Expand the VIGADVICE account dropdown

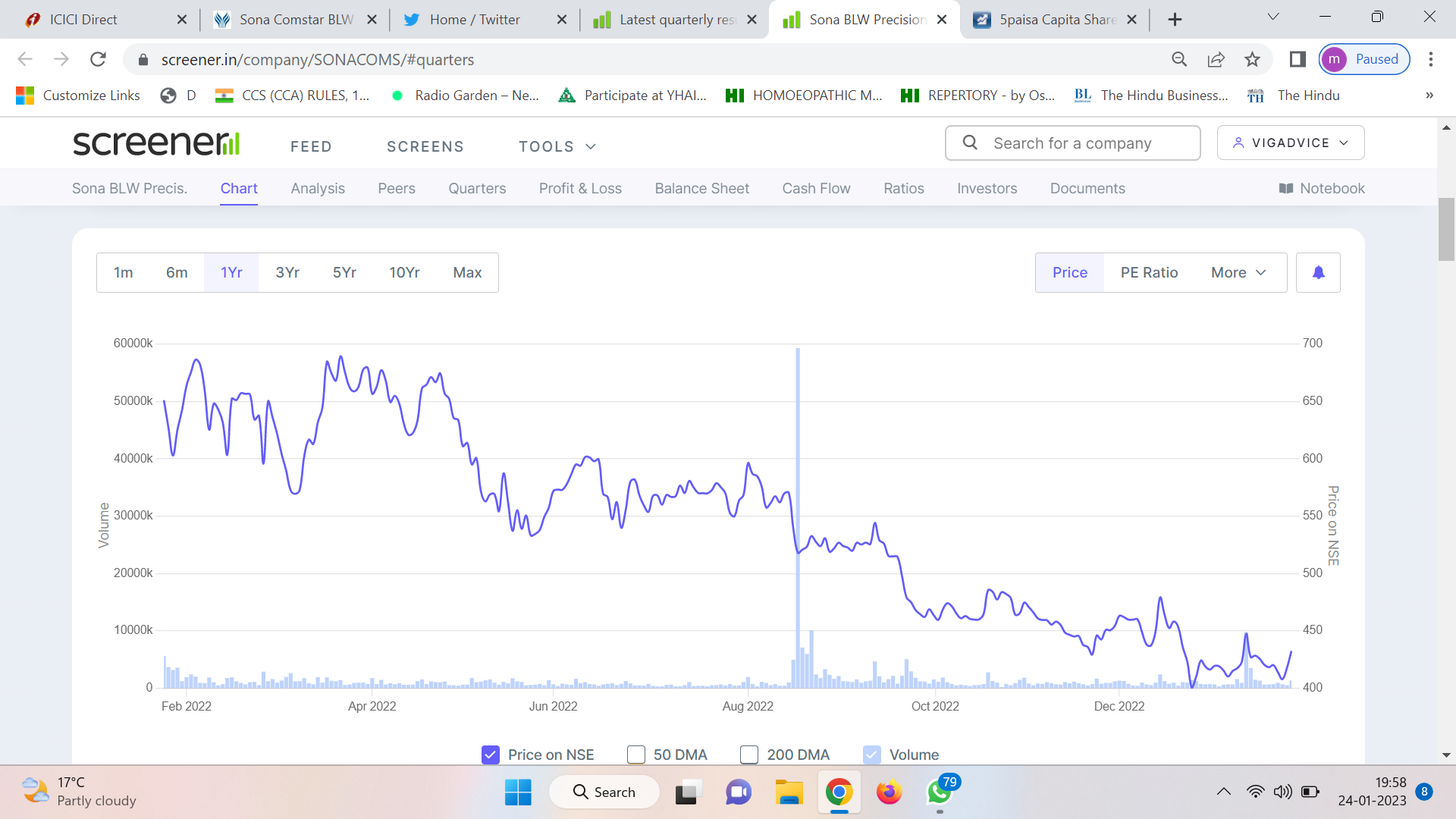point(1290,143)
